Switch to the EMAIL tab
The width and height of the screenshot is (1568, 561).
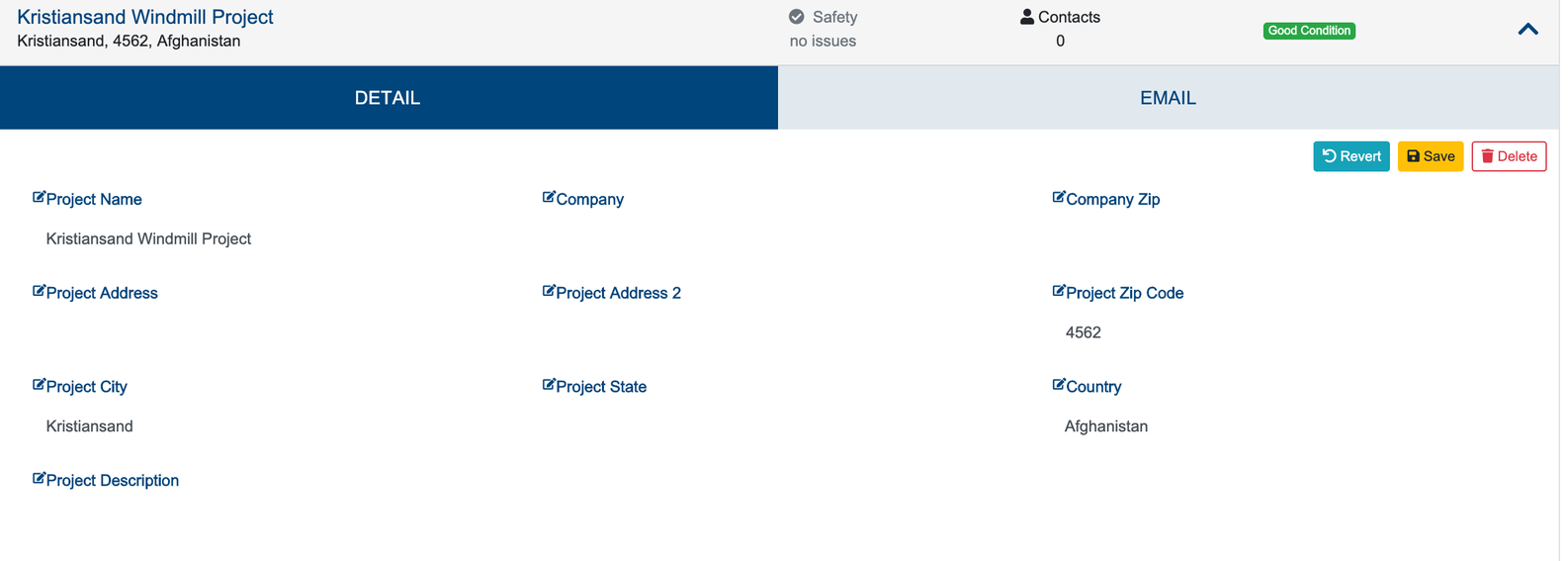point(1169,98)
